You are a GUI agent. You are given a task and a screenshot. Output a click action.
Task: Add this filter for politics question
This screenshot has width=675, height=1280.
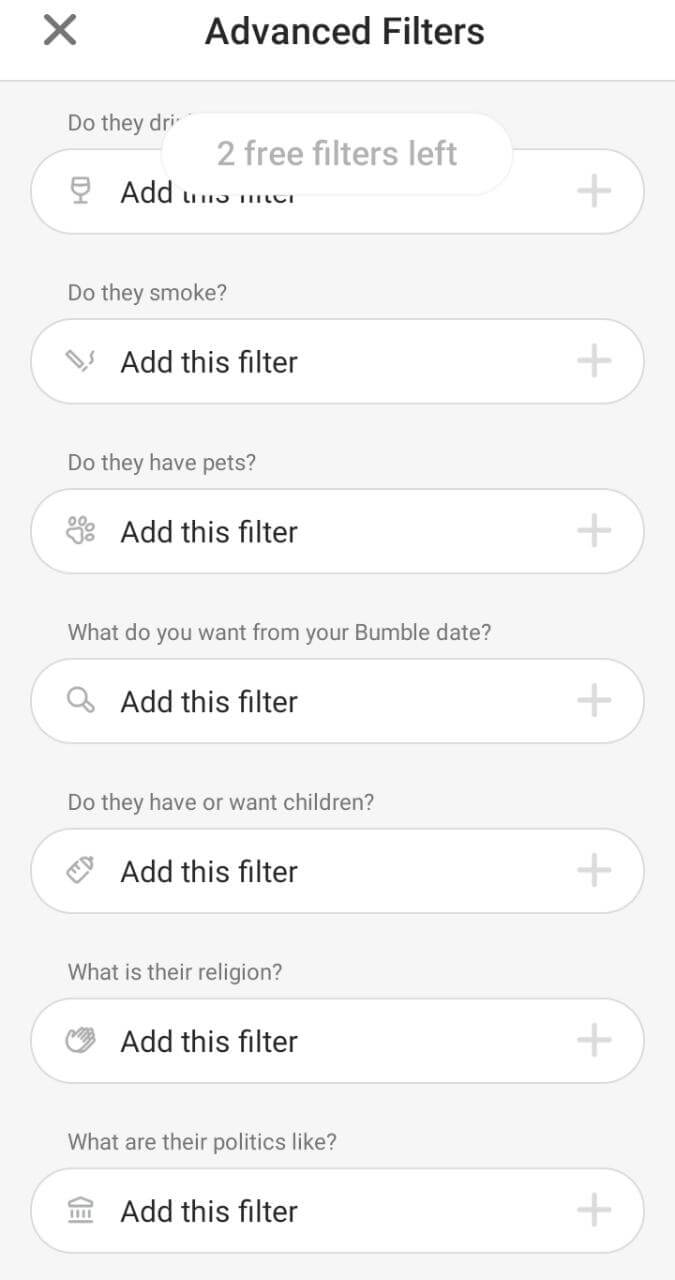coord(210,1212)
